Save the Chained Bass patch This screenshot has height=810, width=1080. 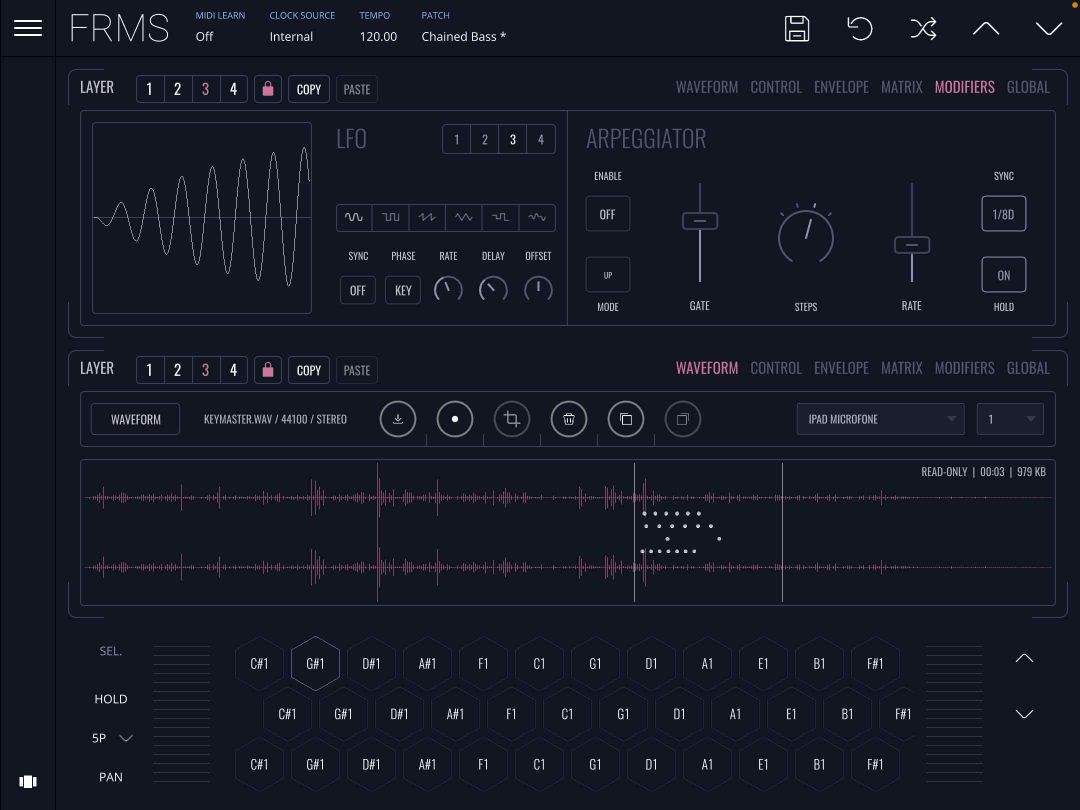(x=796, y=29)
